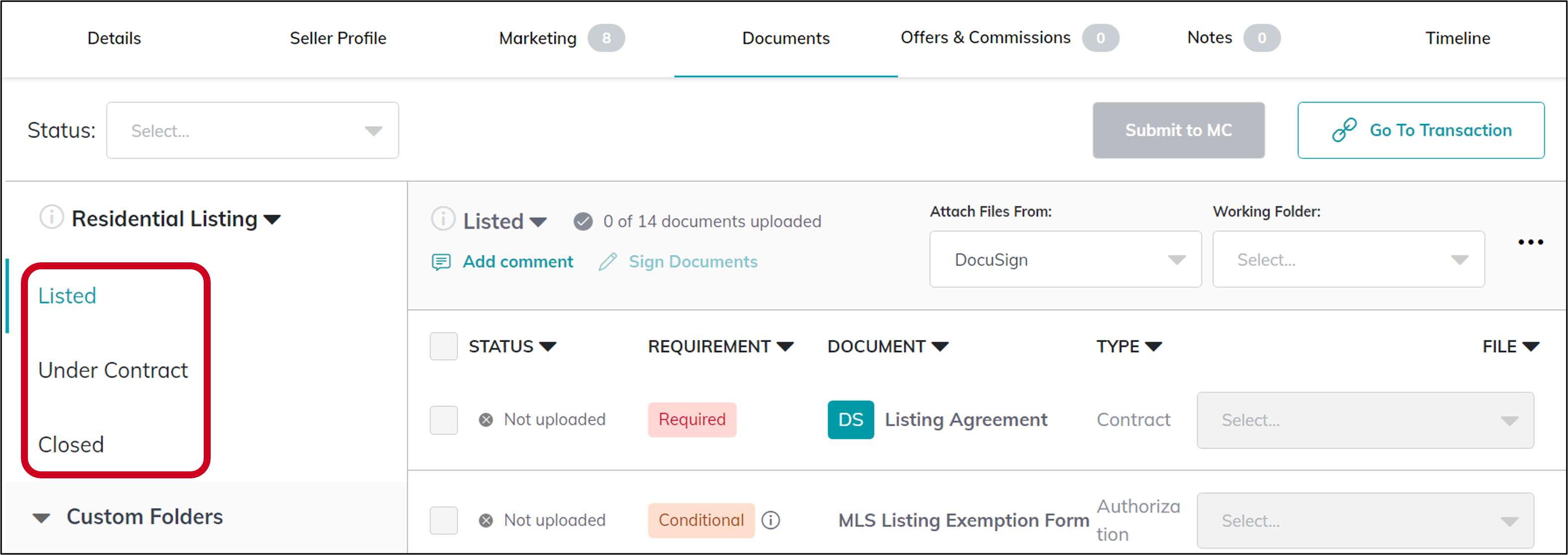The image size is (1568, 555).
Task: Click the Add comment link
Action: click(x=518, y=262)
